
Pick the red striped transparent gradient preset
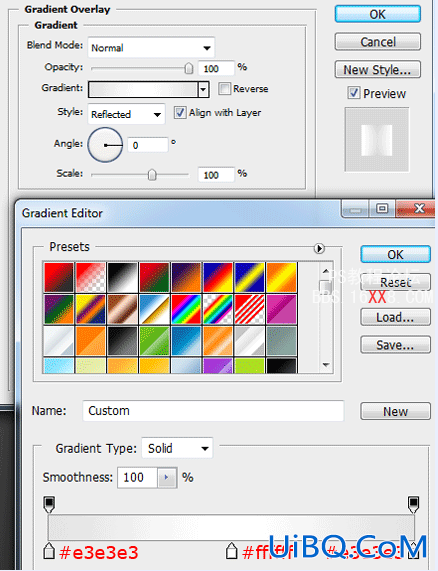click(x=249, y=309)
